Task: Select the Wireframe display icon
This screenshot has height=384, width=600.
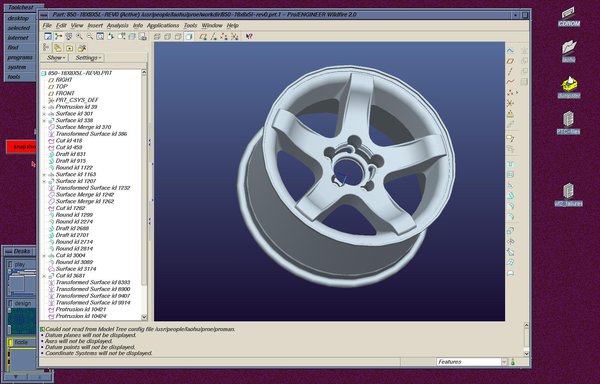Action: (x=157, y=37)
